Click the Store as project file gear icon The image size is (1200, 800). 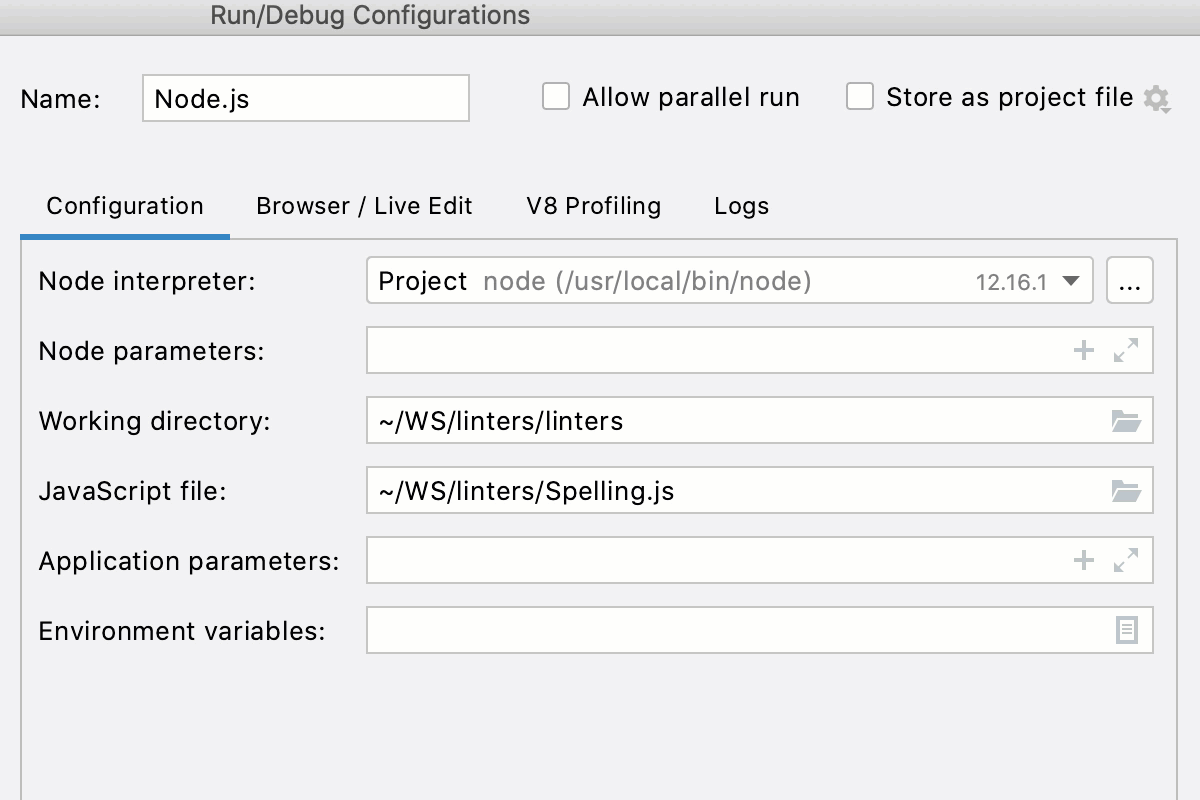[1157, 98]
